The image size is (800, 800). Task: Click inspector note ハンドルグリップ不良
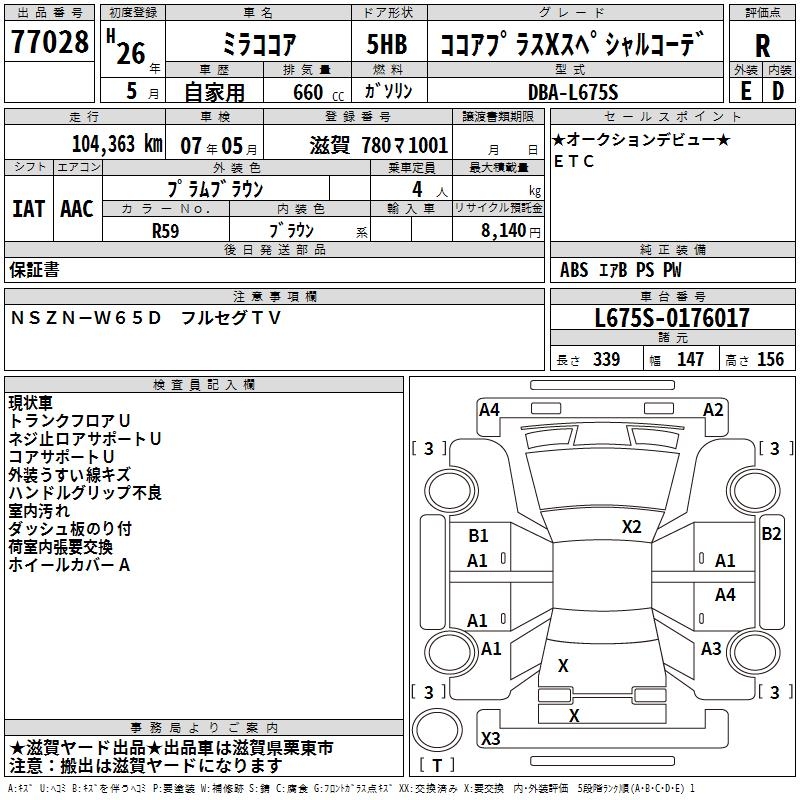pyautogui.click(x=85, y=493)
